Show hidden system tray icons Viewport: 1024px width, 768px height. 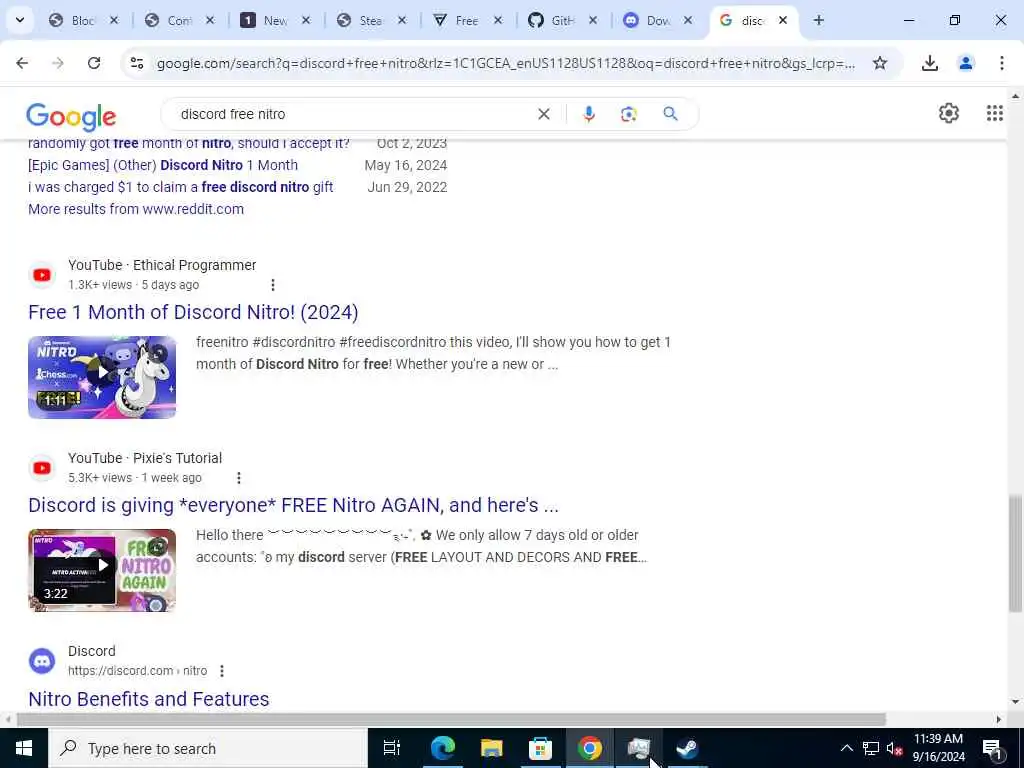tap(846, 748)
